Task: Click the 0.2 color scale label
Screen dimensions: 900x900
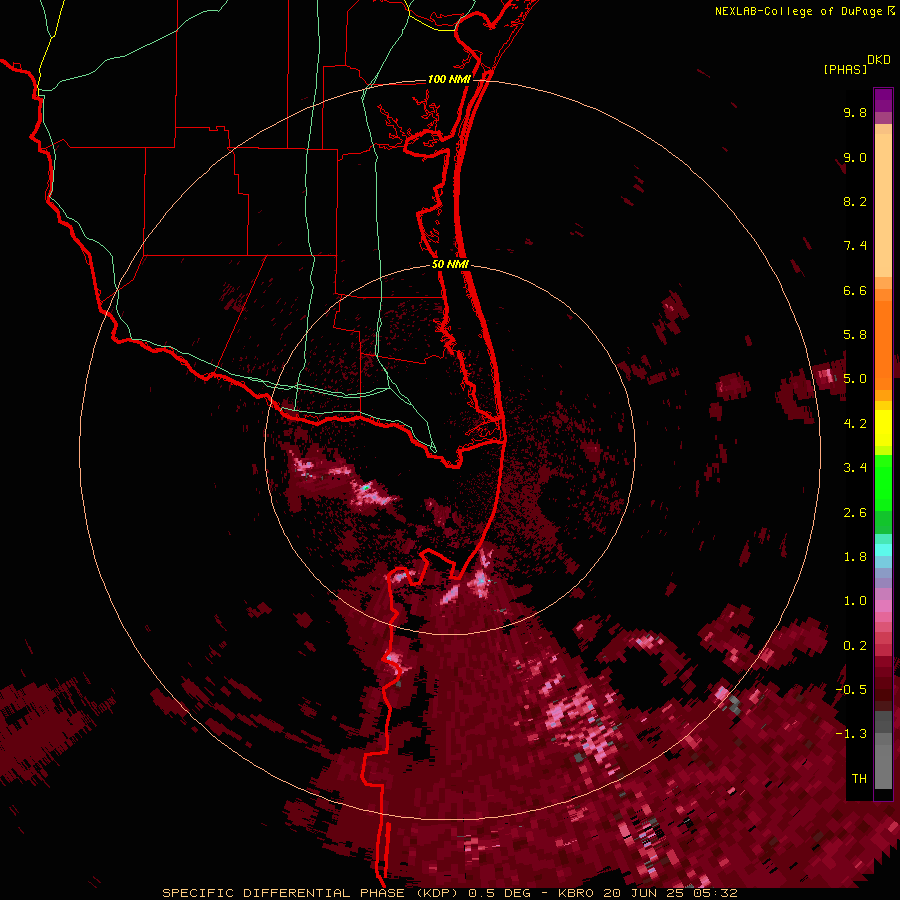Action: 855,646
